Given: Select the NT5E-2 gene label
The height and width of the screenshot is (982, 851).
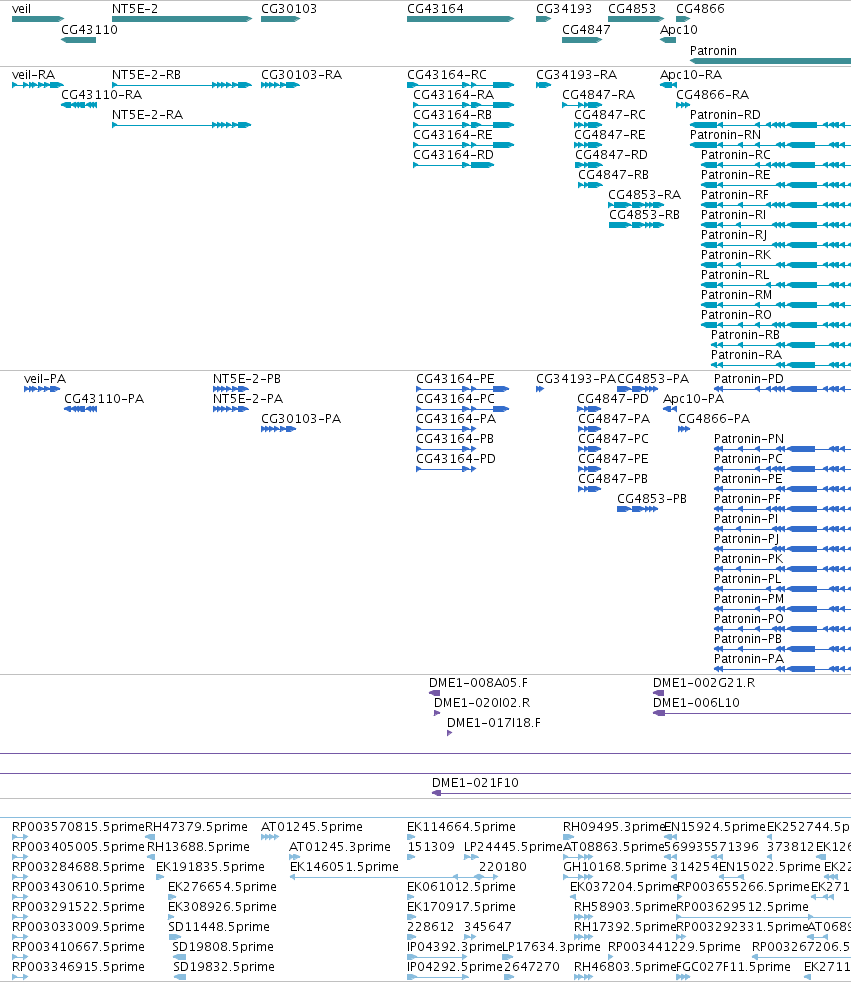Looking at the screenshot, I should [135, 9].
